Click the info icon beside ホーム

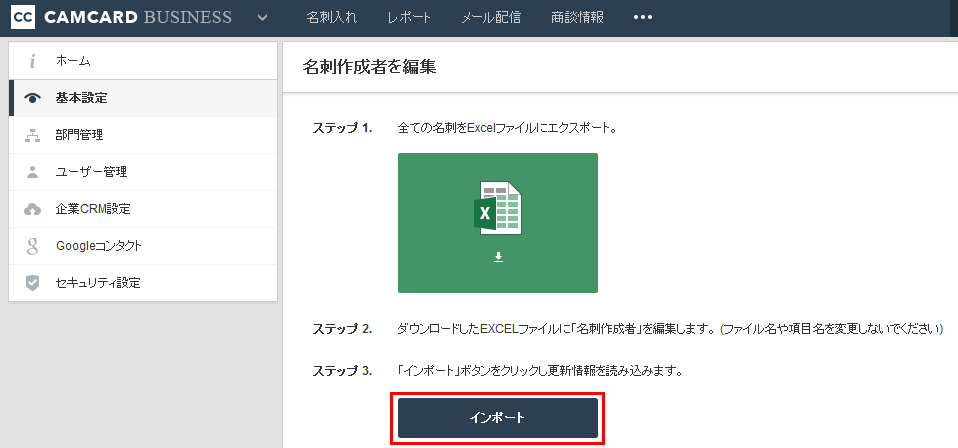[32, 61]
